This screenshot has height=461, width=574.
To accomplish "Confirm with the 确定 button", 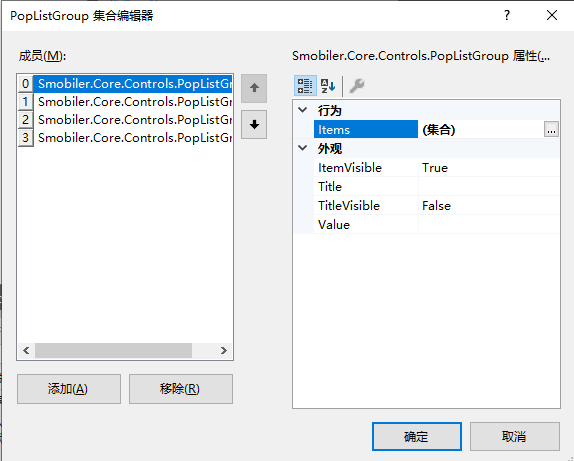I will point(417,436).
